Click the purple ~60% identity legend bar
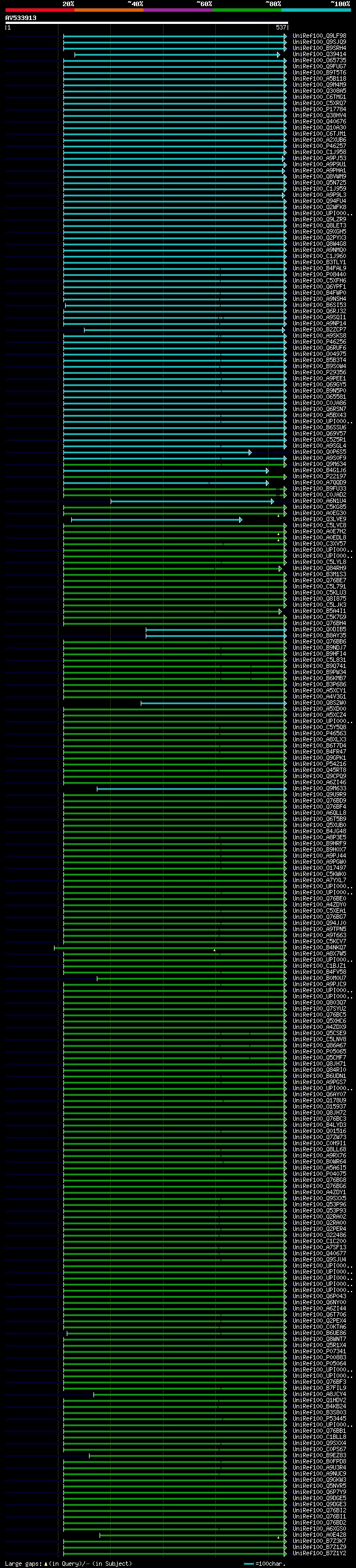The width and height of the screenshot is (356, 1568). 177,10
